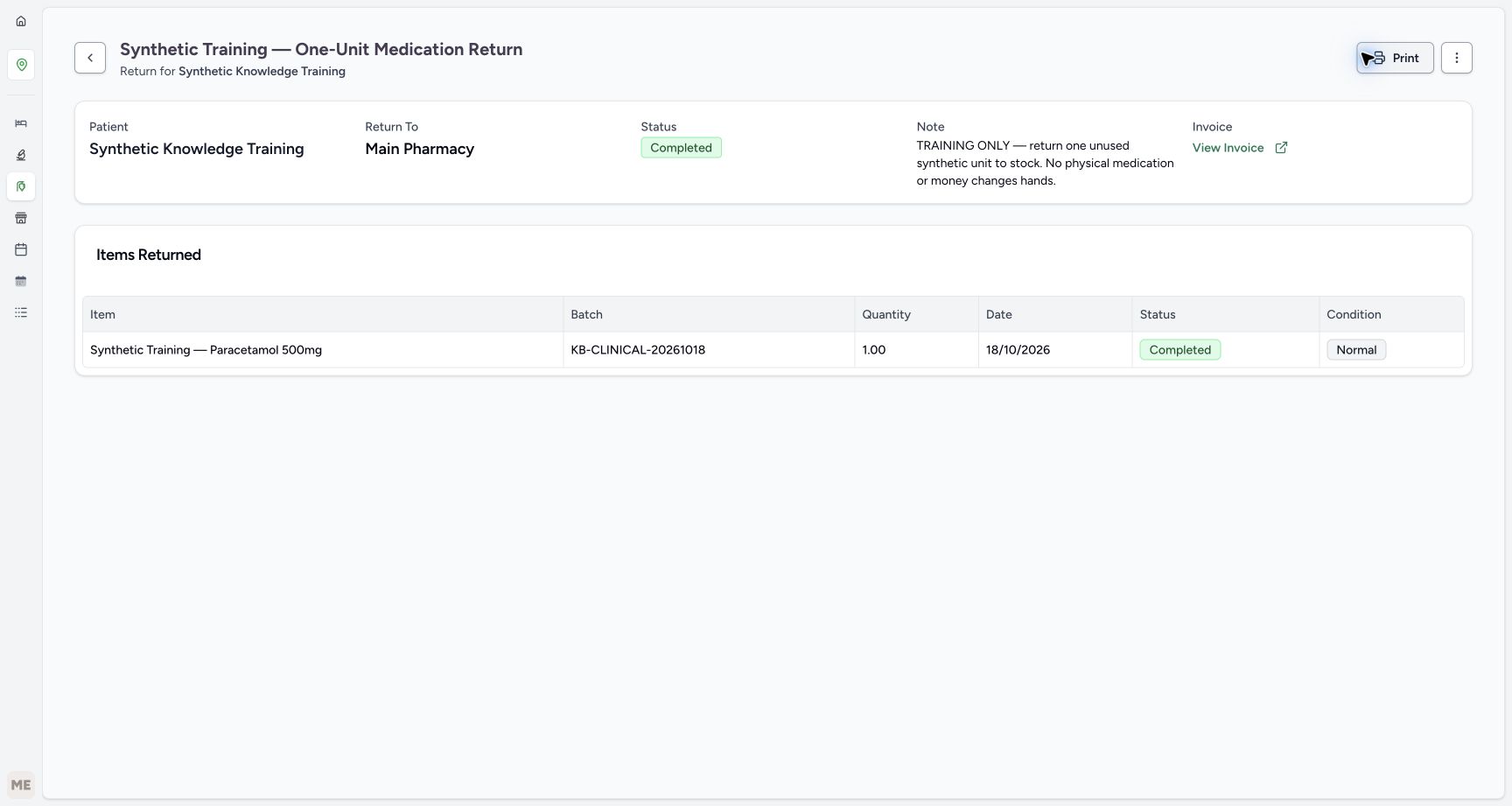Click the quantity 1.00 cell
1512x806 pixels.
click(916, 350)
